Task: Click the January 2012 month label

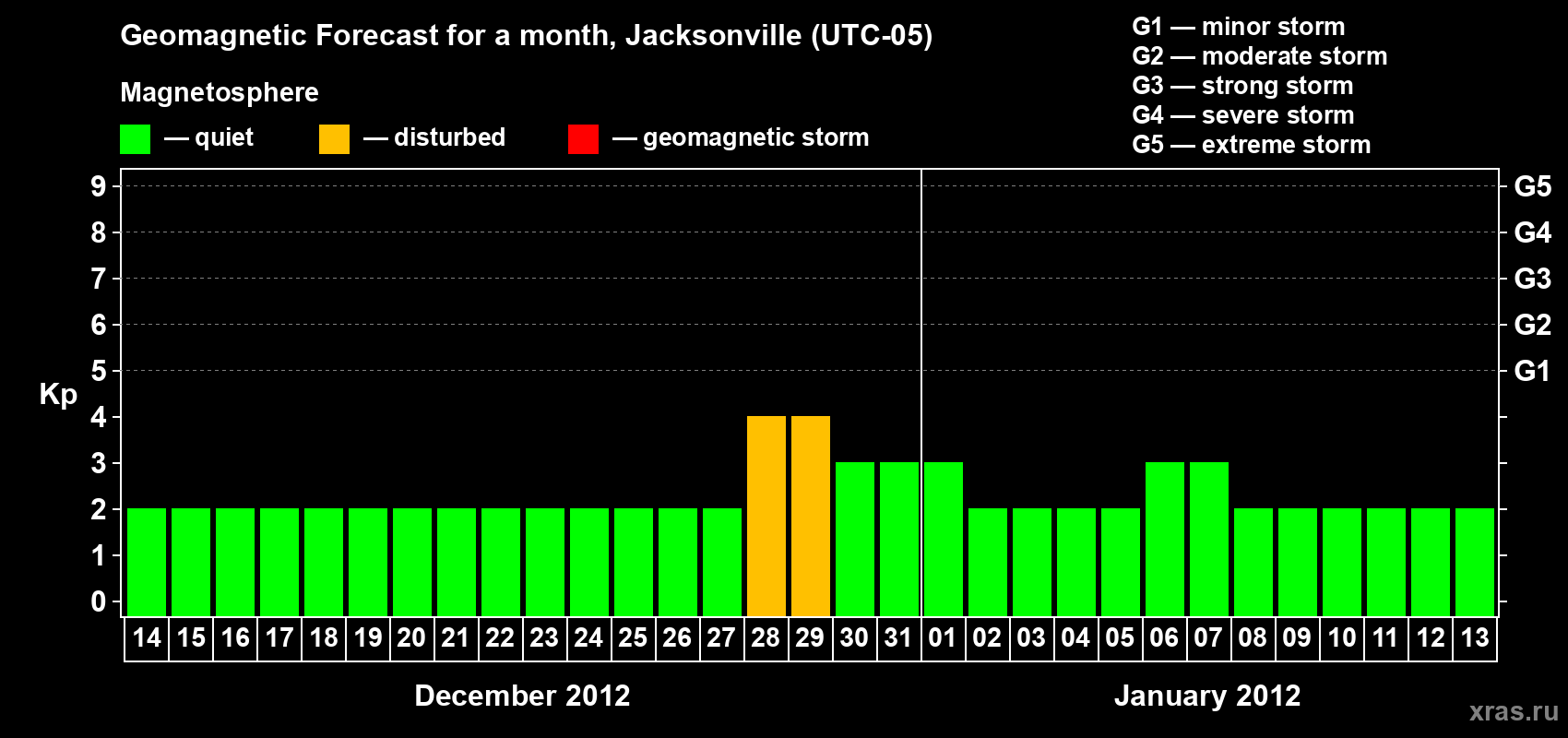Action: point(1207,696)
